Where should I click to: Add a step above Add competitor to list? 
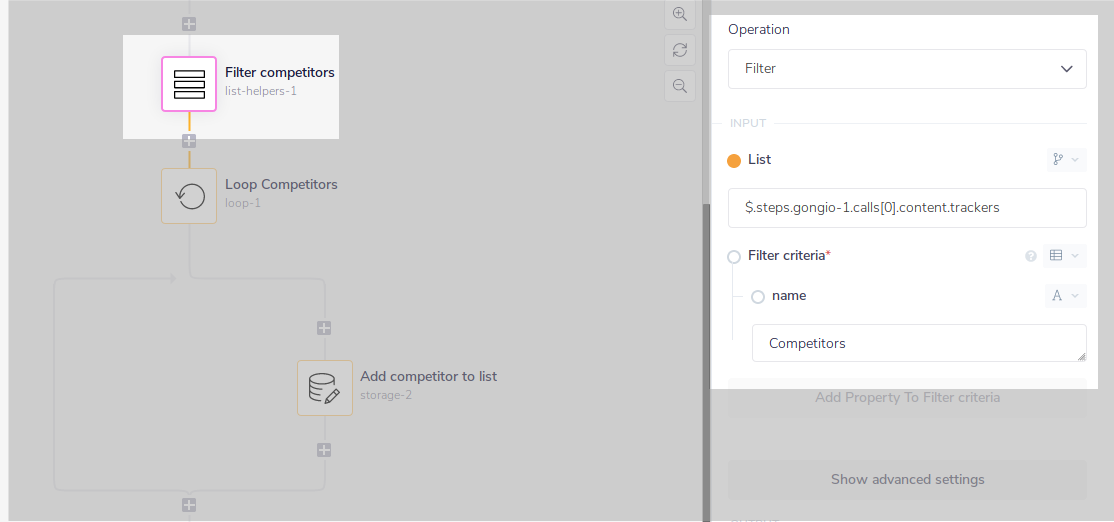click(324, 328)
